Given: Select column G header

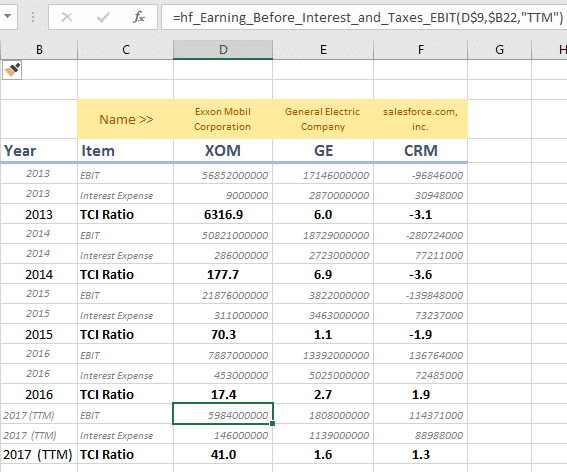Looking at the screenshot, I should pos(499,50).
